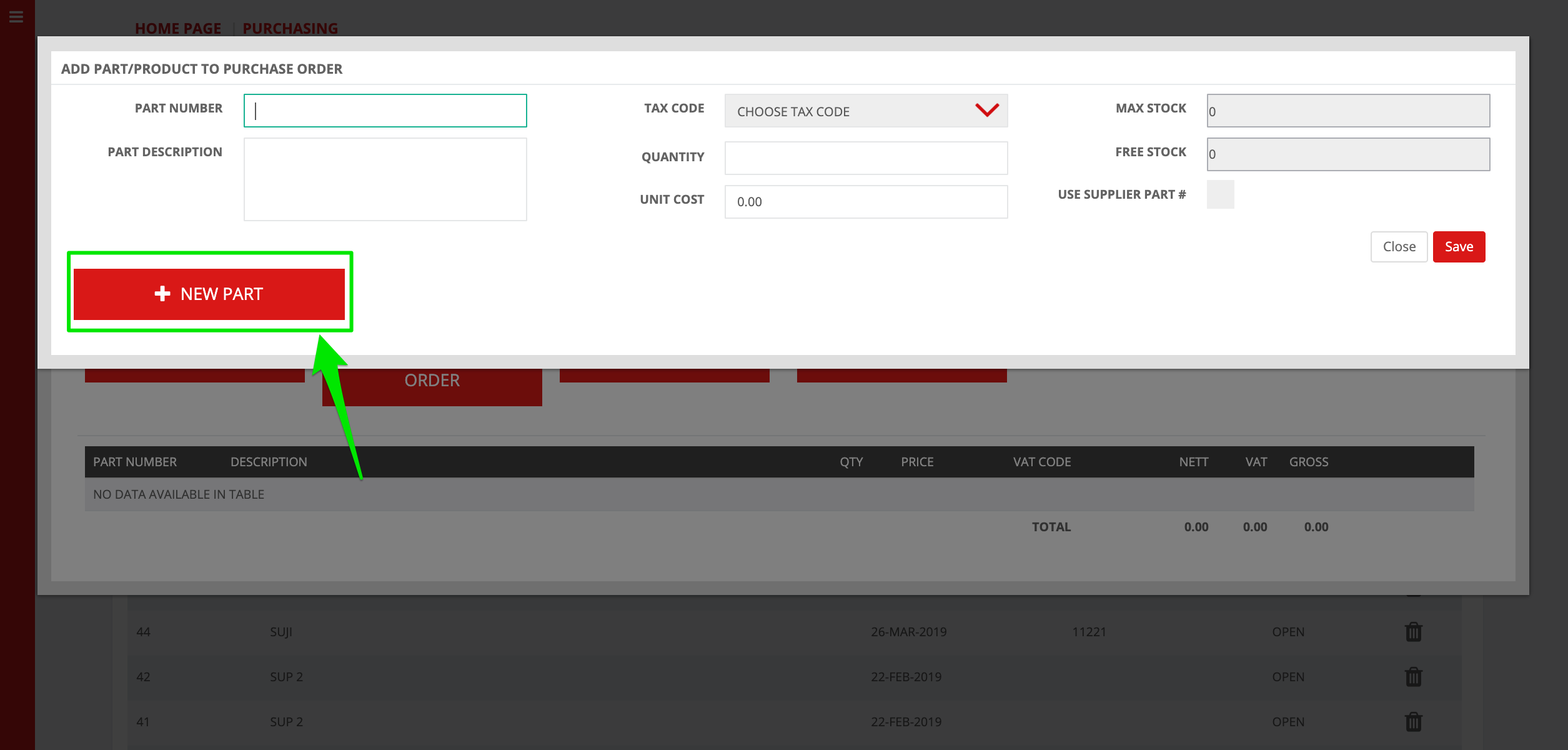Click trash icon for order 41
Screen dimensions: 1568x750
(x=1413, y=722)
